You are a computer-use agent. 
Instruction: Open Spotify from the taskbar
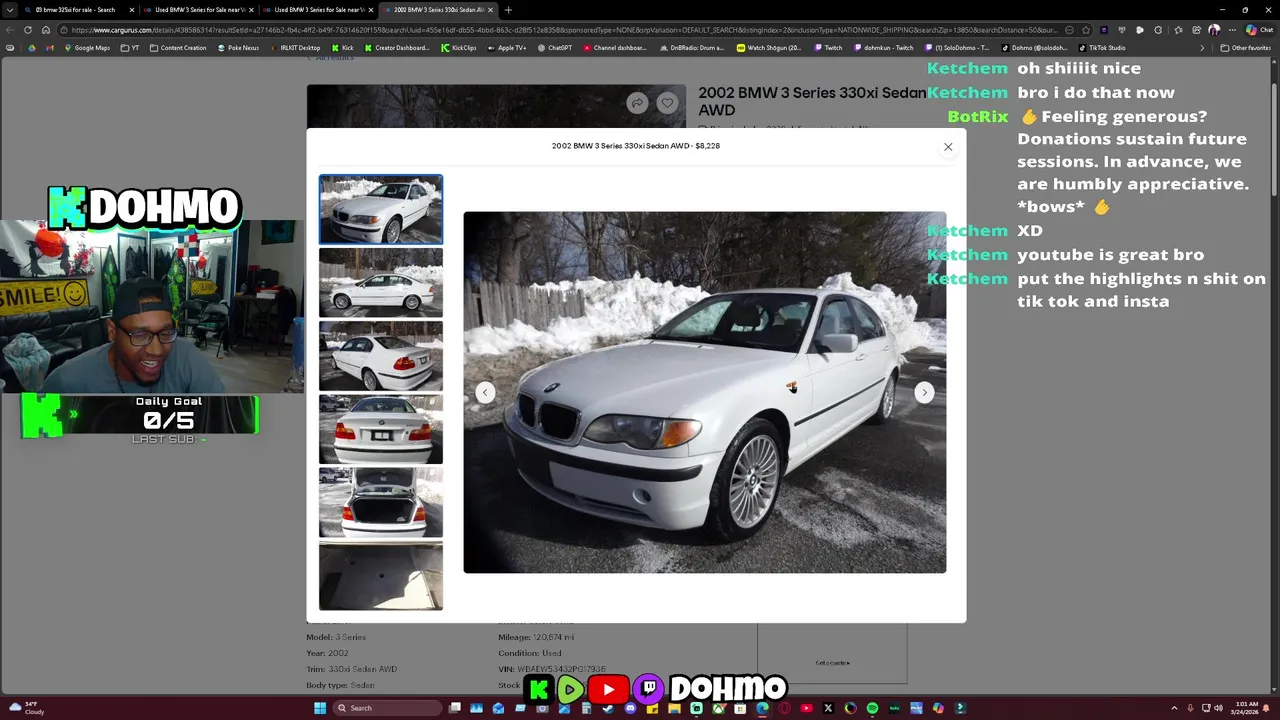click(x=872, y=708)
